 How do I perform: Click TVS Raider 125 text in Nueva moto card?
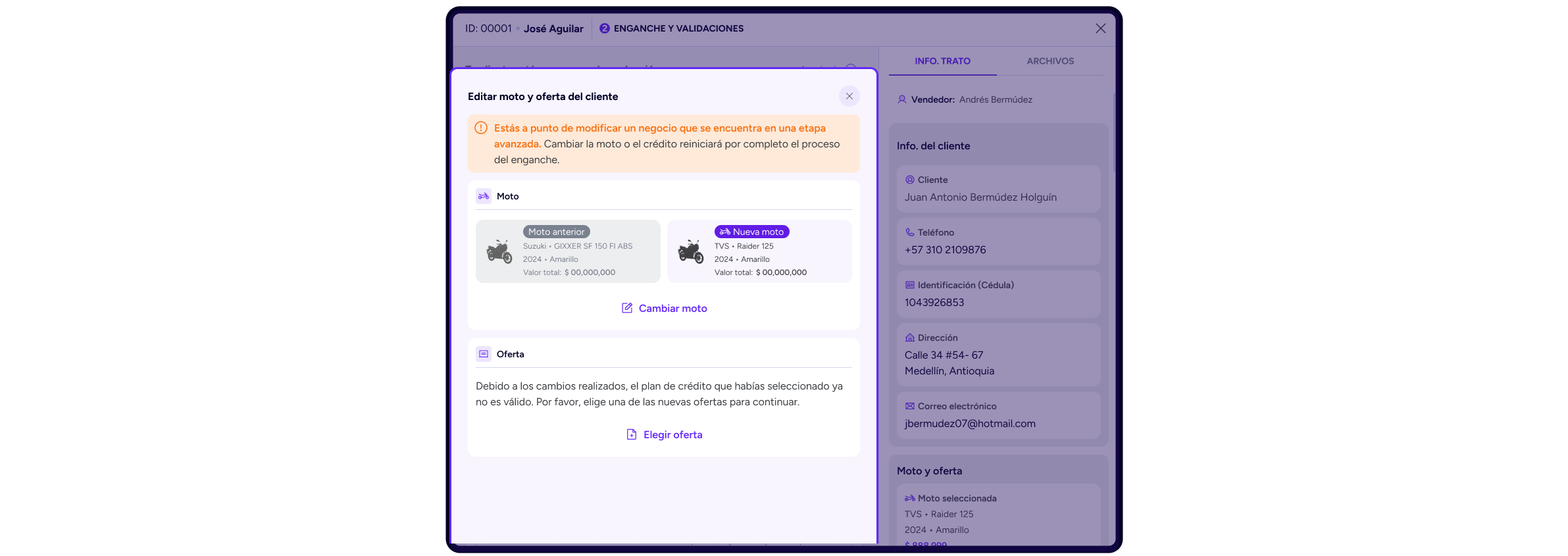[x=744, y=246]
